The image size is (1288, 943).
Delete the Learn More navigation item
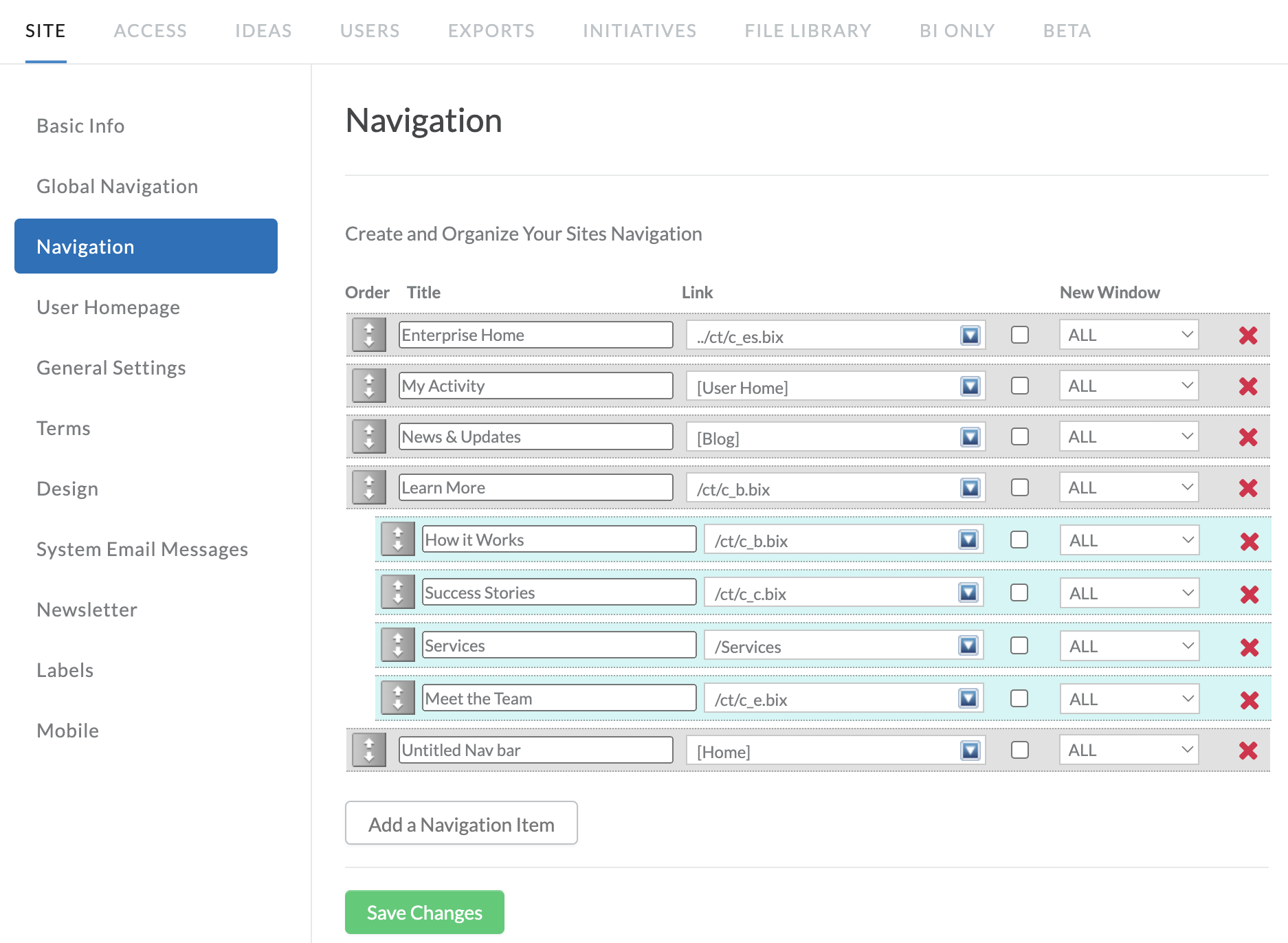(1248, 488)
